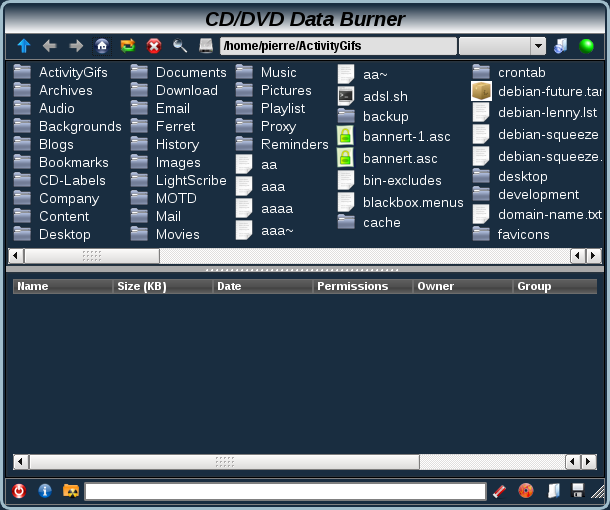610x510 pixels.
Task: Select the adsl.sh script file
Action: [x=385, y=96]
